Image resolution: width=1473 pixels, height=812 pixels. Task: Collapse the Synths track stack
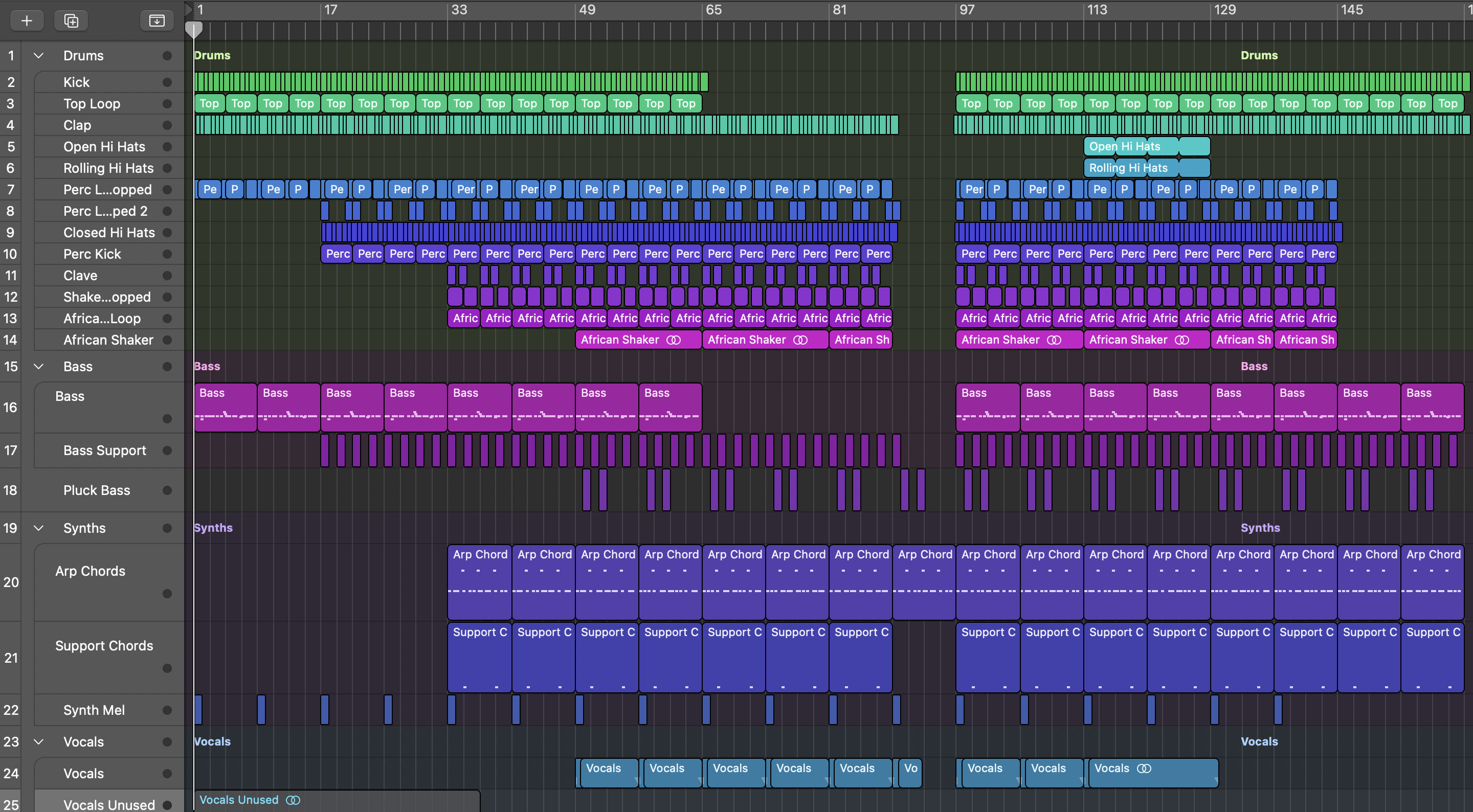point(38,528)
